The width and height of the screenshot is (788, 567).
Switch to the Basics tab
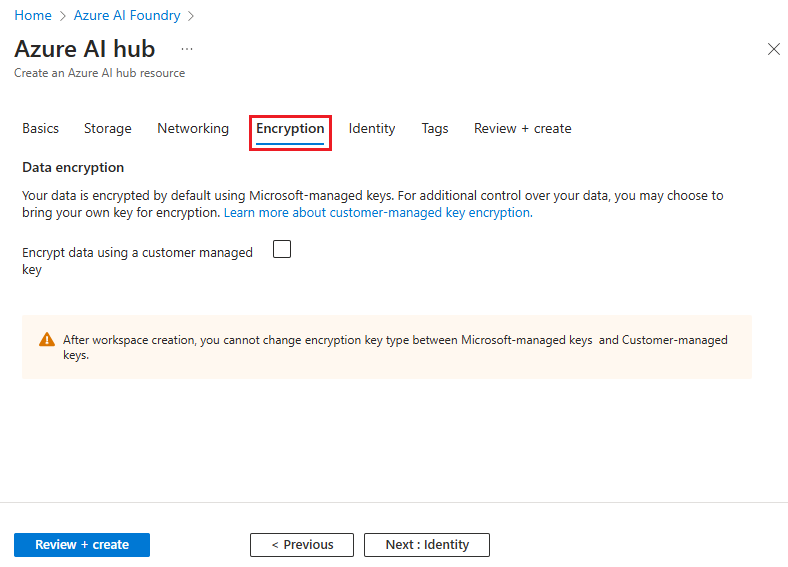click(41, 128)
